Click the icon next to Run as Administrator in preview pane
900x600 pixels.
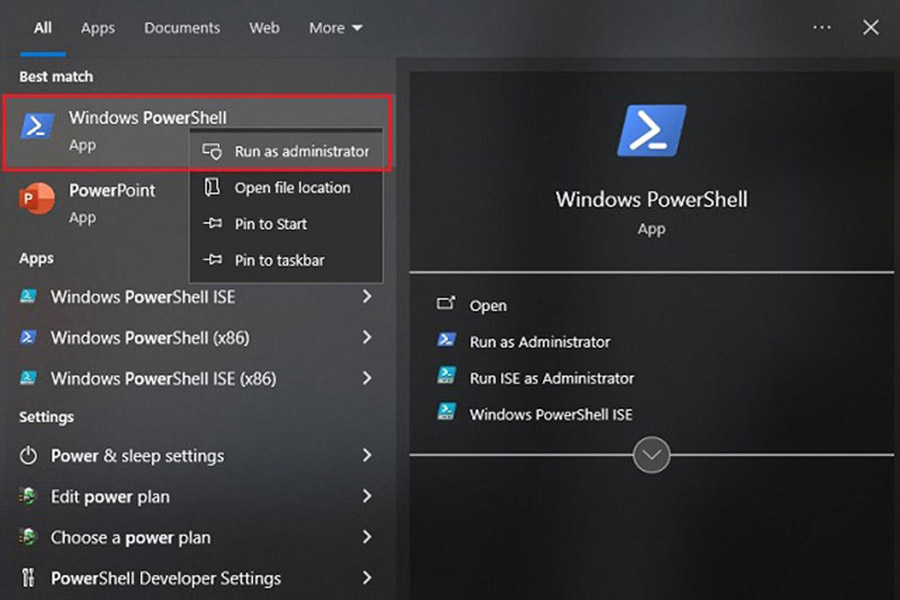point(447,340)
